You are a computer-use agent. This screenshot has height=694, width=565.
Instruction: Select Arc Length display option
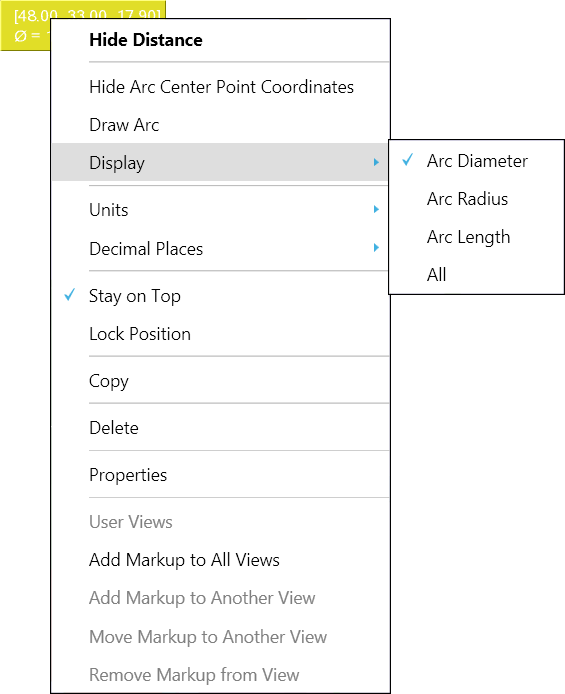[x=476, y=237]
